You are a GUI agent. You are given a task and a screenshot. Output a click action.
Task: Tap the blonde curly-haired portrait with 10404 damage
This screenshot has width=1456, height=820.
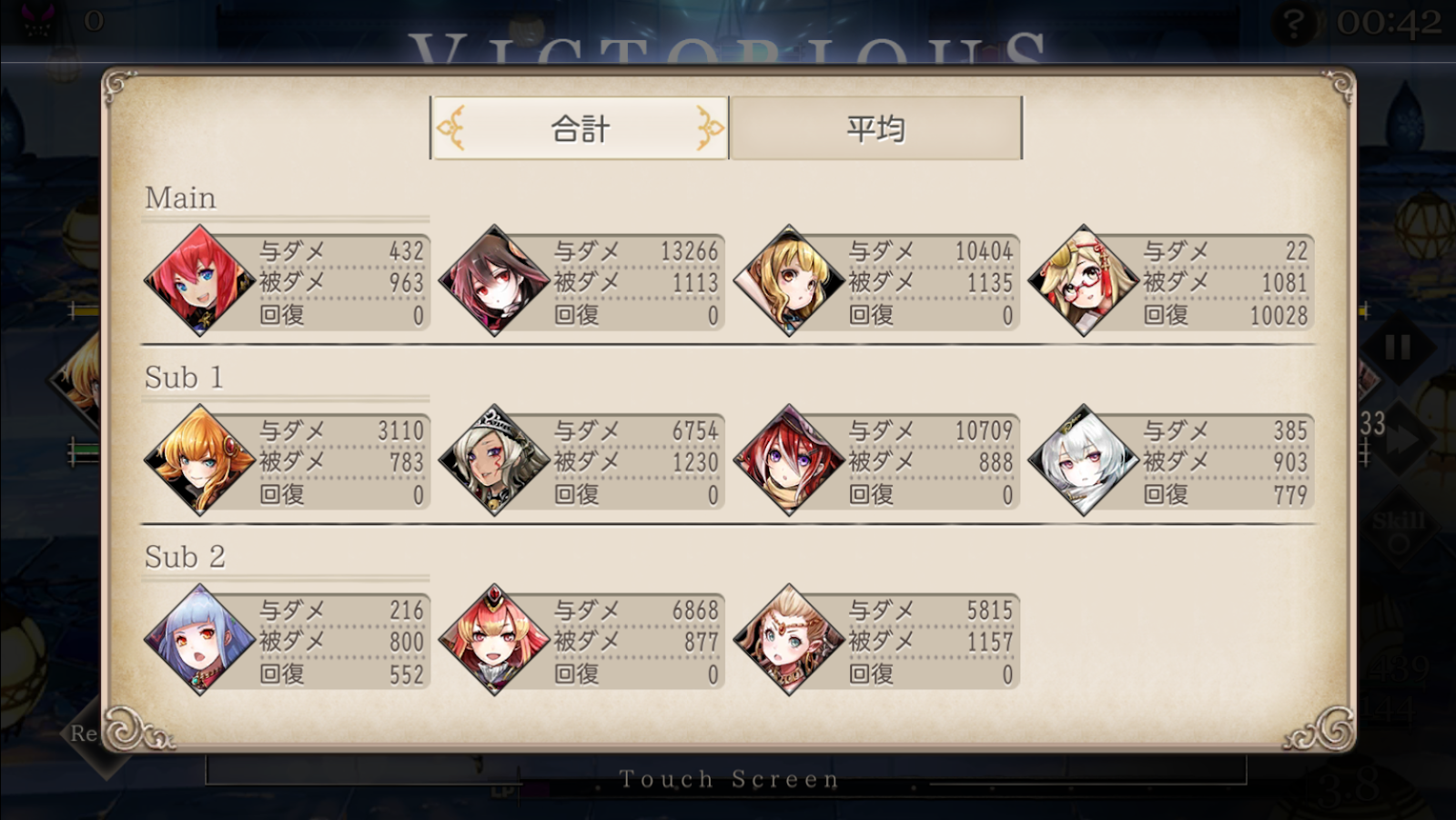pos(789,281)
